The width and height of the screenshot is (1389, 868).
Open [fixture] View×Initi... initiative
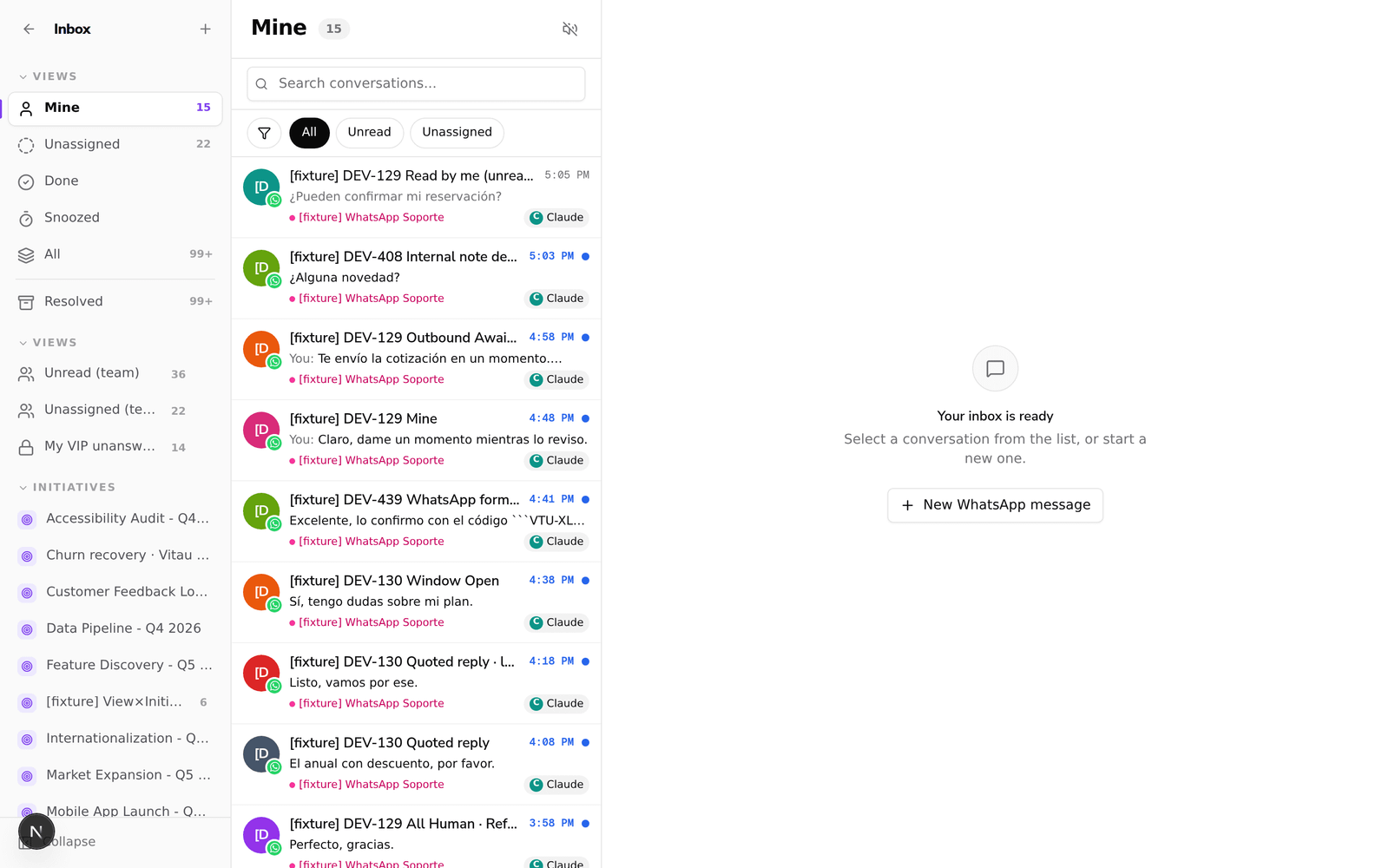[x=115, y=702]
